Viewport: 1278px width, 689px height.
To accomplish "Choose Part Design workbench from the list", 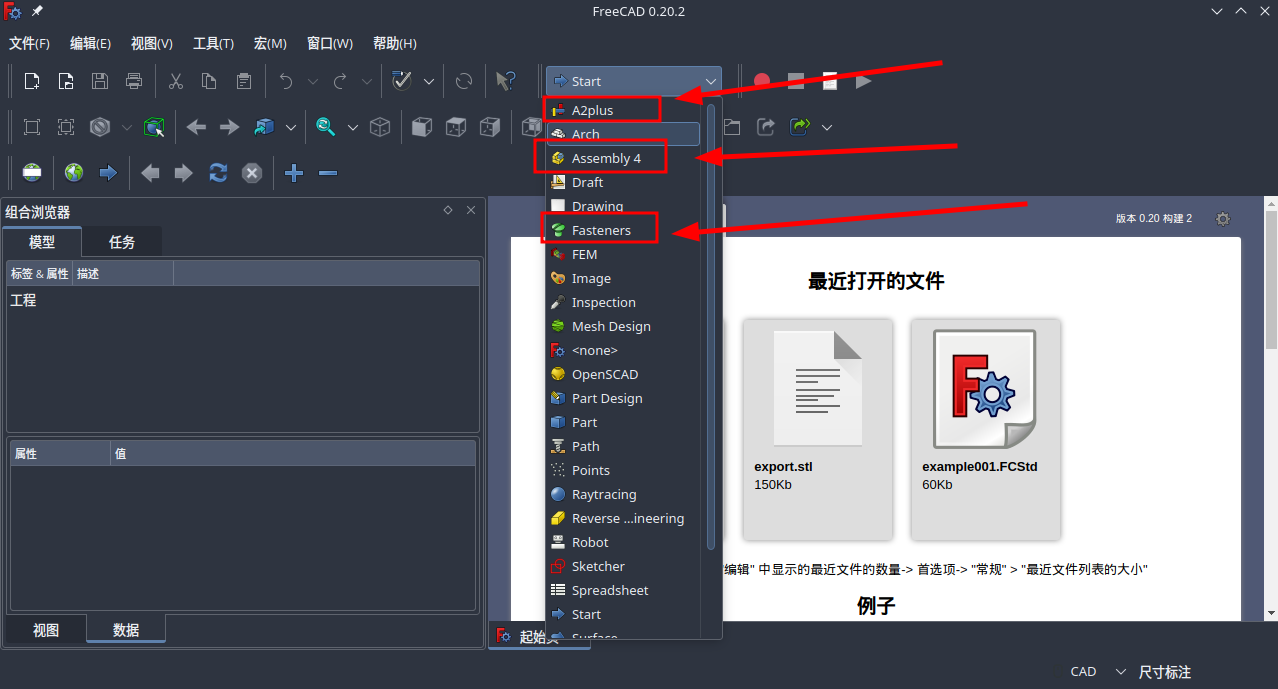I will [623, 398].
